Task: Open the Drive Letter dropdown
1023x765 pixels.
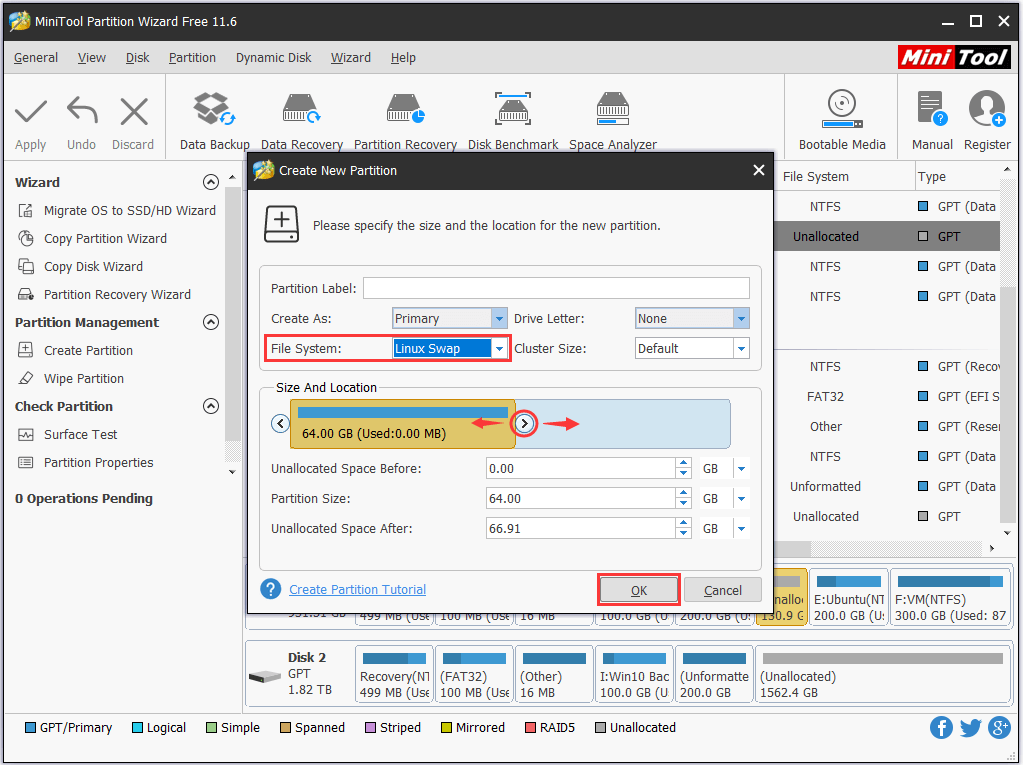Action: point(741,318)
